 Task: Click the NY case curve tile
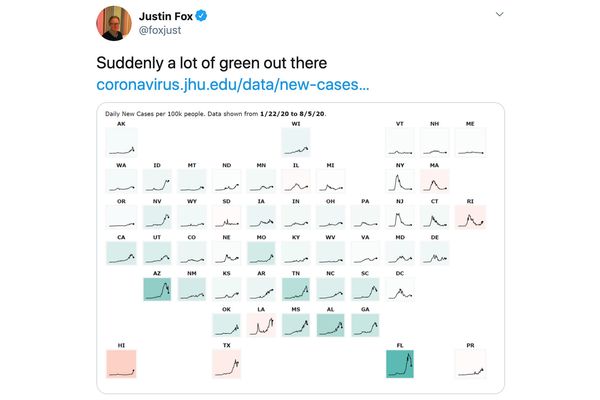[400, 181]
